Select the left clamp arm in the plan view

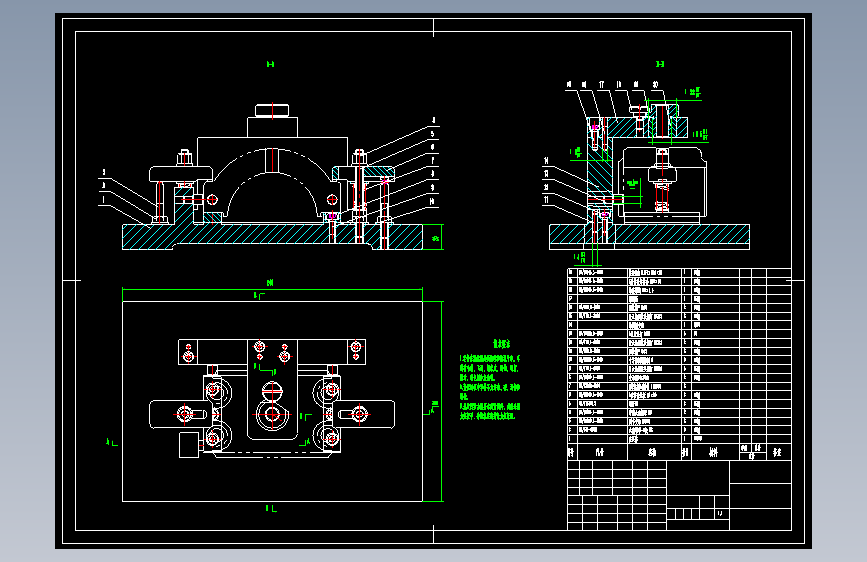tap(179, 414)
